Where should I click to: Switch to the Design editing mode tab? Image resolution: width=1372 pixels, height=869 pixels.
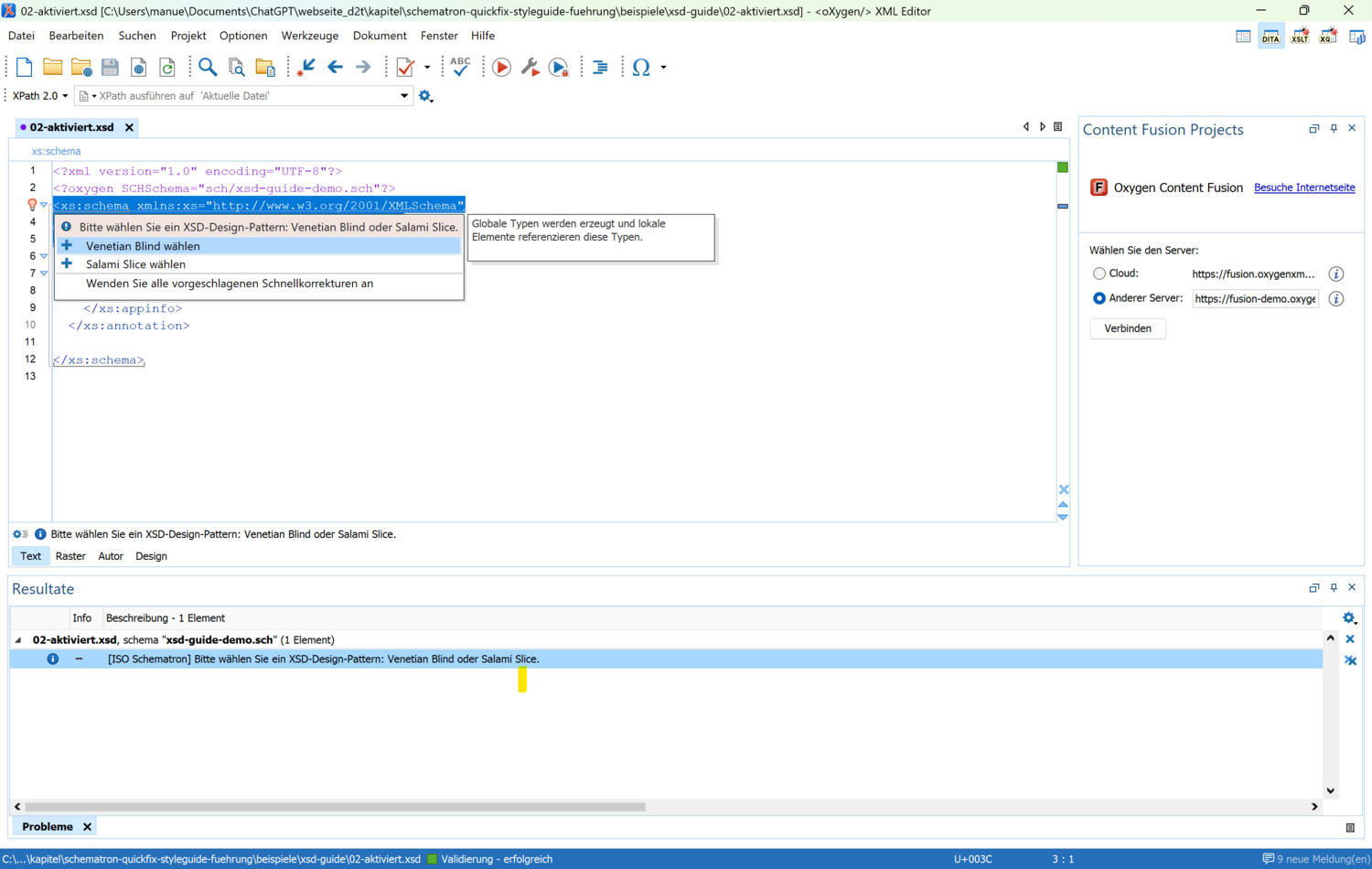[151, 556]
